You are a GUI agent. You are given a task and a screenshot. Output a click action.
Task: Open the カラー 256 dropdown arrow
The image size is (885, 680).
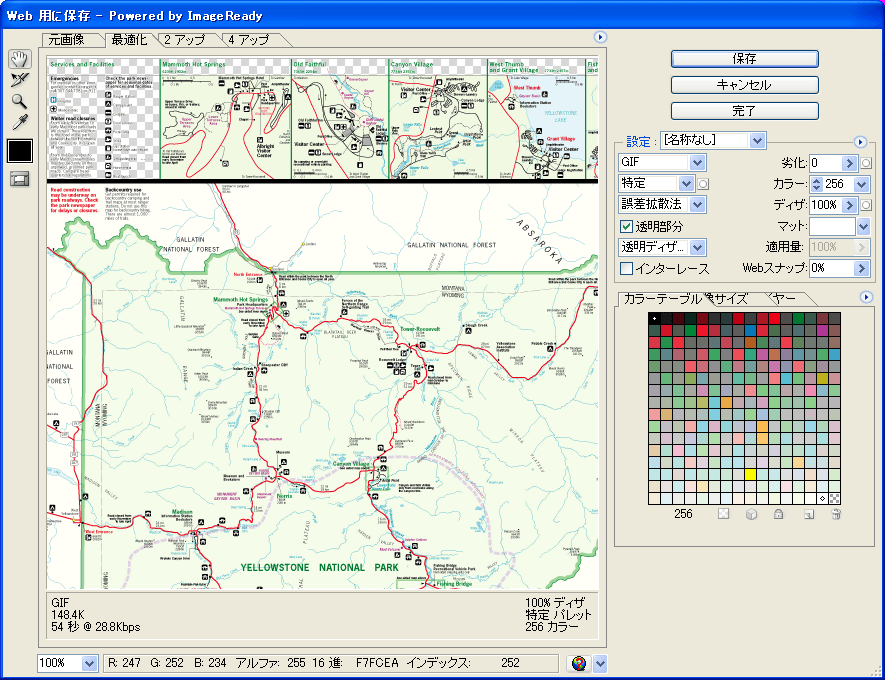point(862,184)
